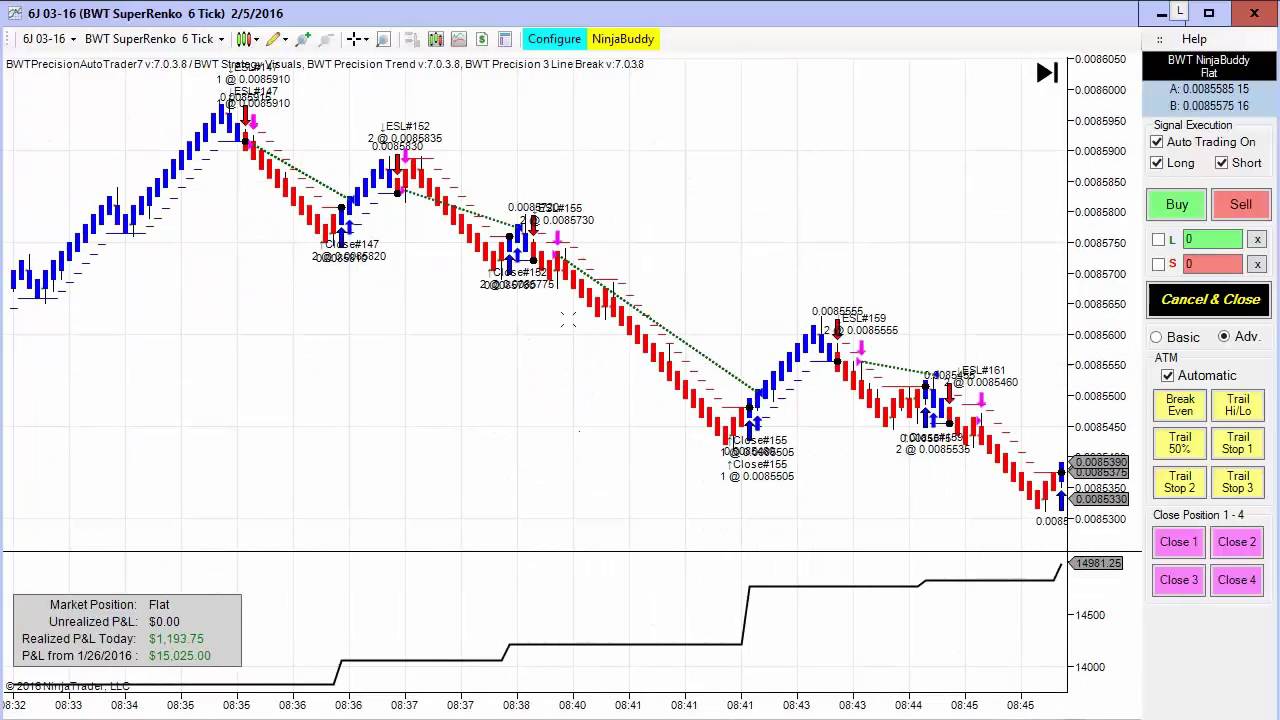This screenshot has width=1280, height=720.
Task: Click the 0.0085330 price marker on axis
Action: (1100, 499)
